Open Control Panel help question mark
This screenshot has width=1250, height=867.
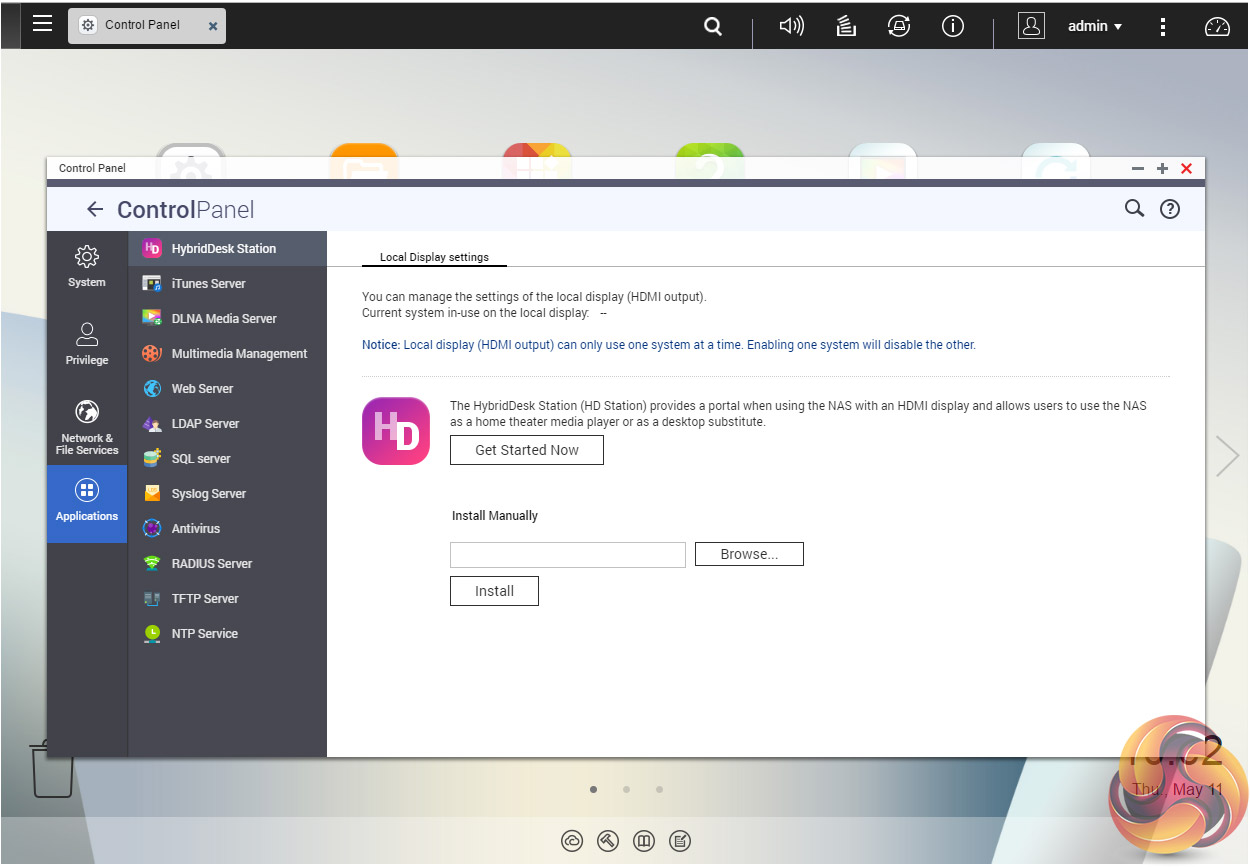pos(1170,209)
